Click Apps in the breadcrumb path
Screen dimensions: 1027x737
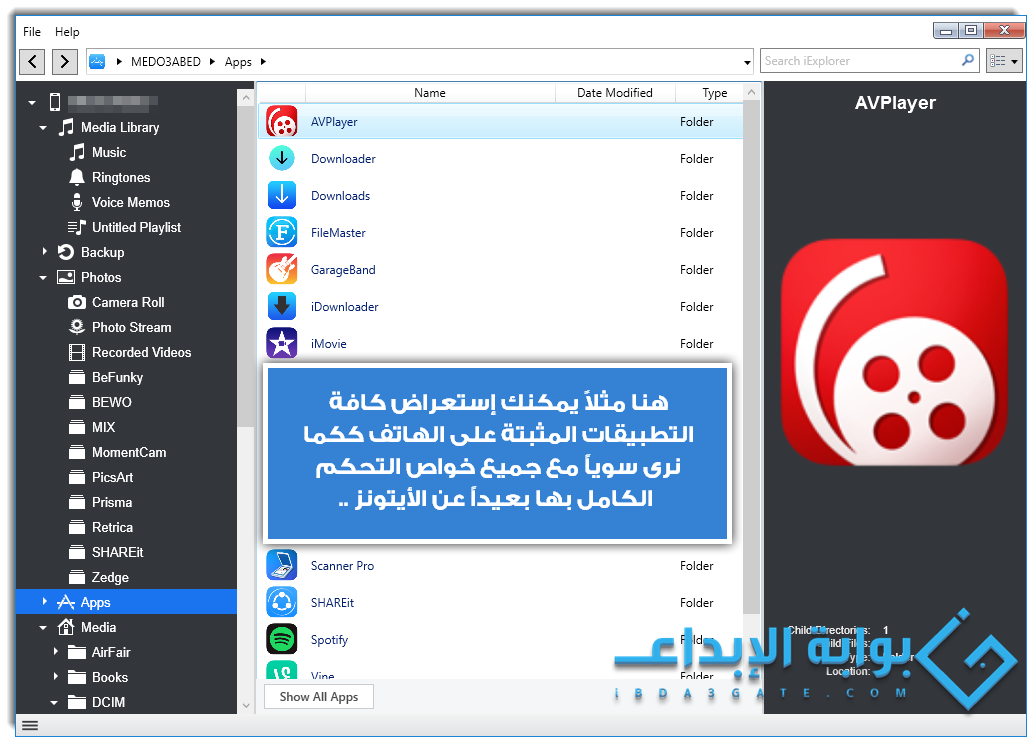238,62
